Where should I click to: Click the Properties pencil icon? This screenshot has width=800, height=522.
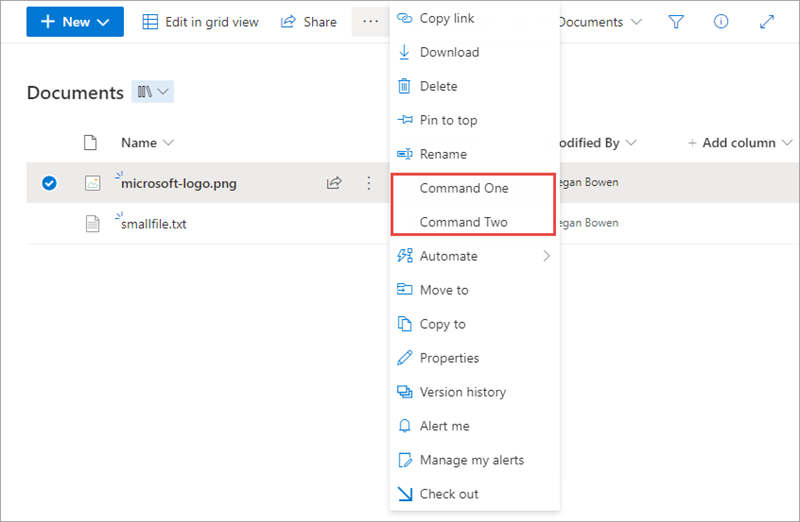click(405, 358)
